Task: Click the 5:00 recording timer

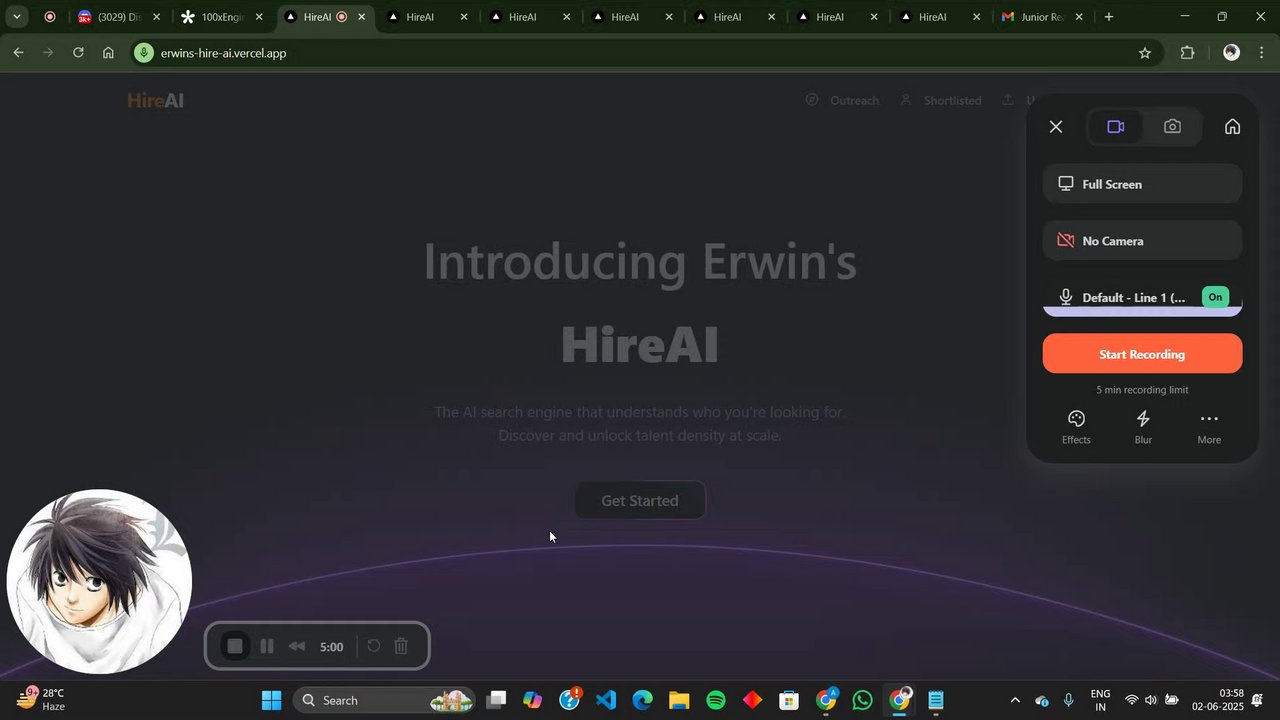Action: tap(331, 647)
